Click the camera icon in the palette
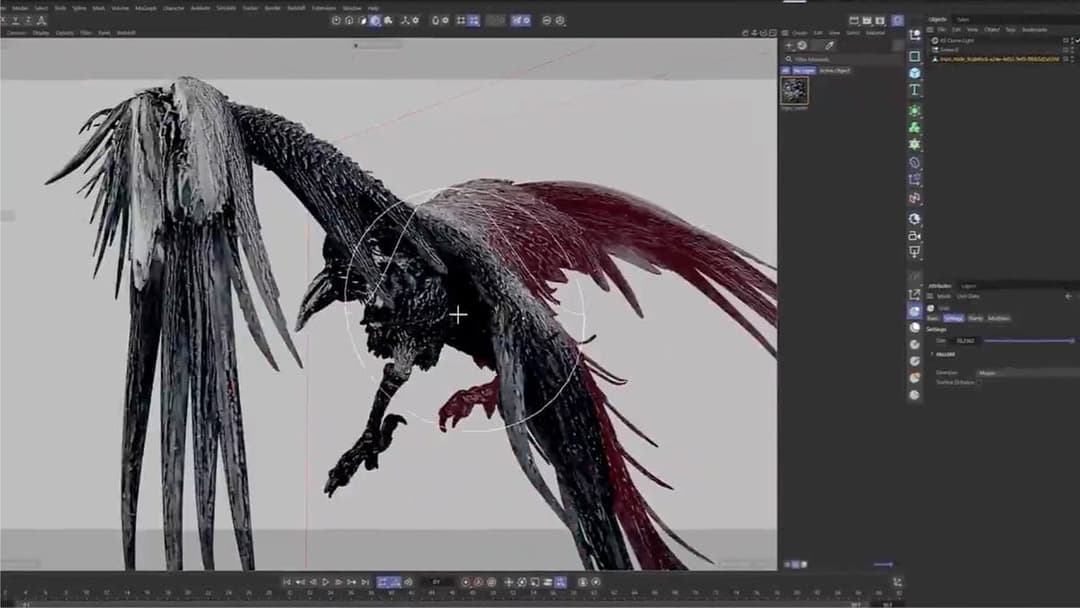Screen dimensions: 1080x608 (x=915, y=235)
